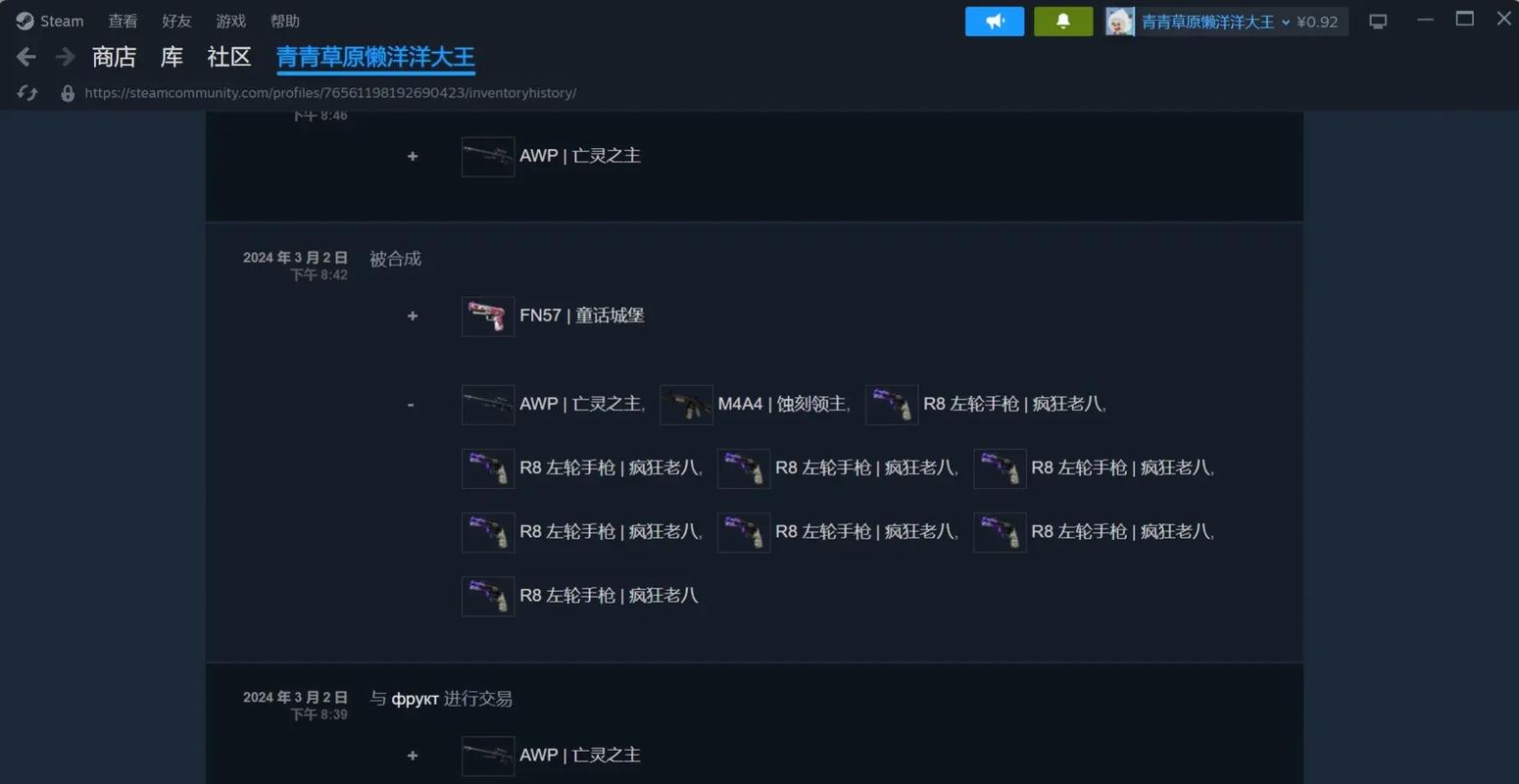
Task: Click the date 2024 年 3 月 2 日 下午 8:39
Action: point(295,706)
